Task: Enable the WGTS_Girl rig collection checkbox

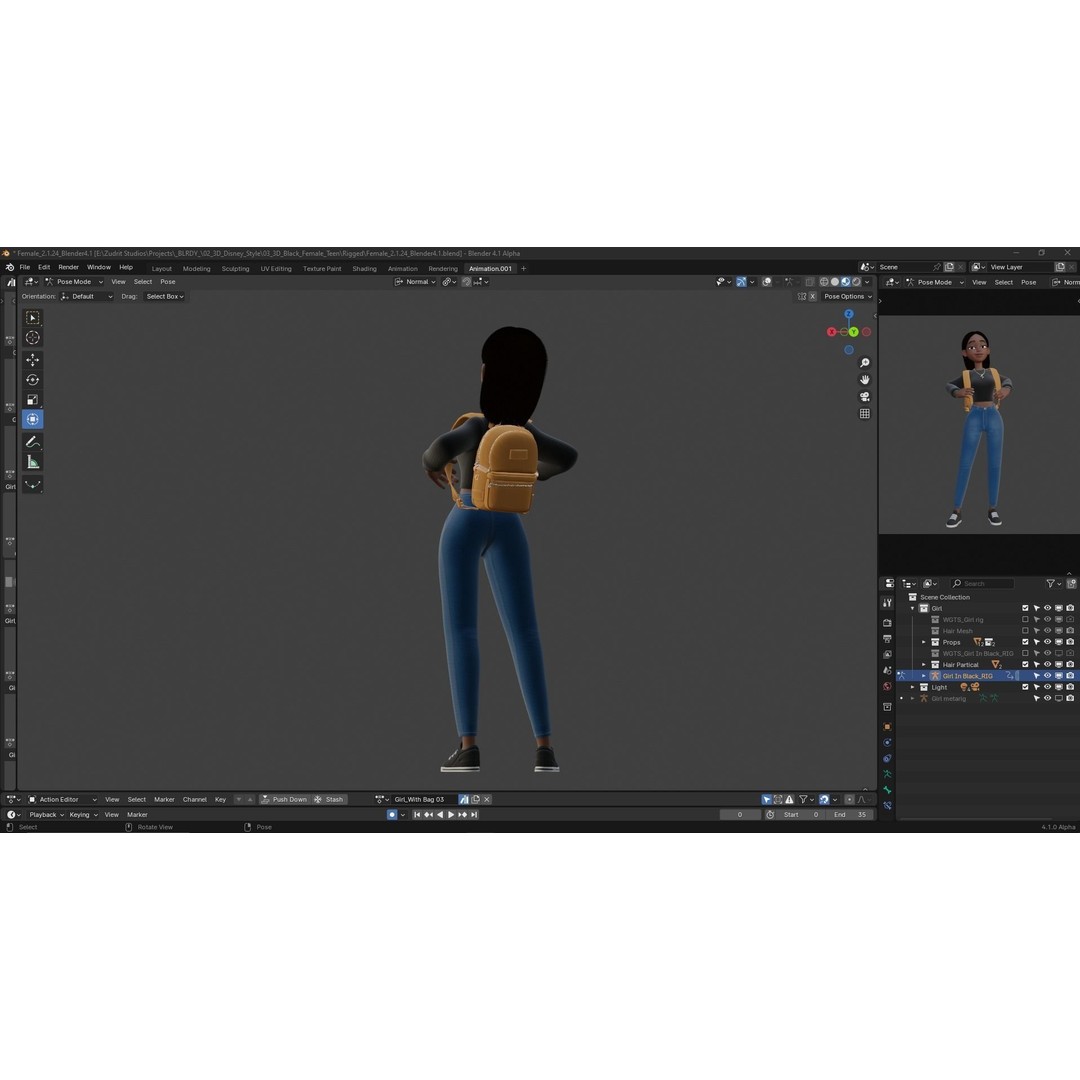Action: [1025, 620]
